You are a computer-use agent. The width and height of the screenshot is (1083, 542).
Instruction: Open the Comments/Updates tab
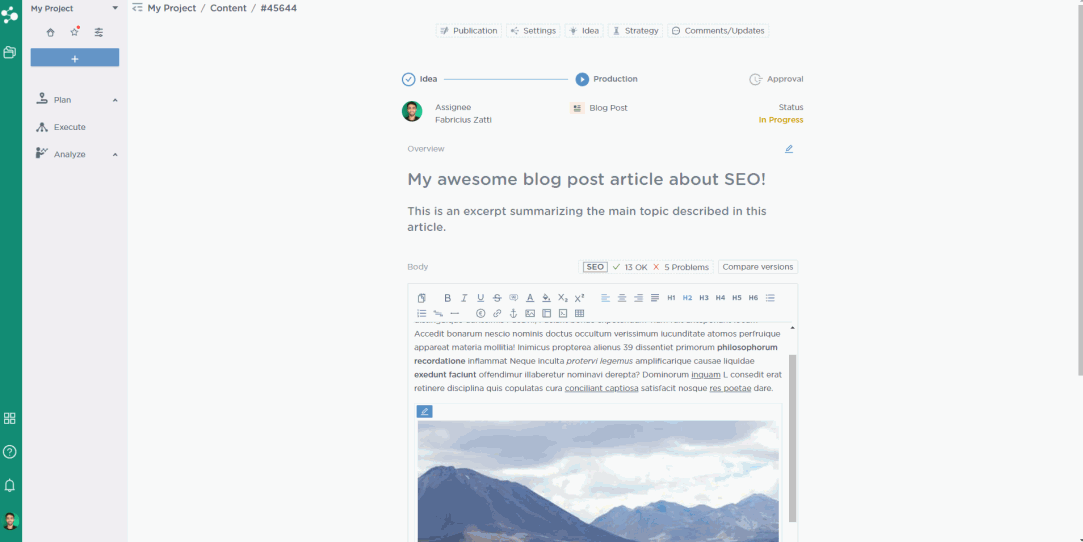718,31
